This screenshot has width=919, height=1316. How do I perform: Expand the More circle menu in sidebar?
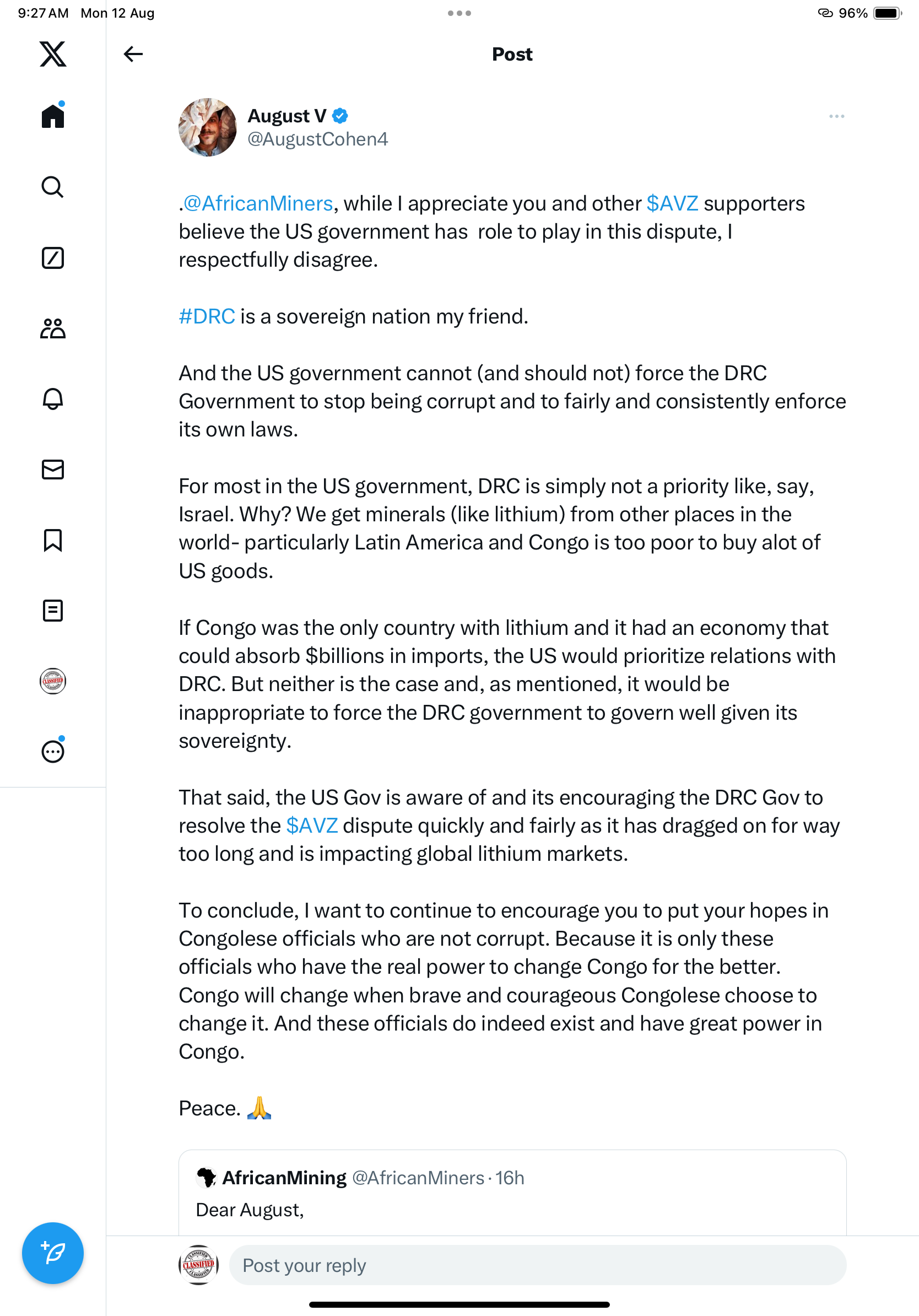pos(53,752)
